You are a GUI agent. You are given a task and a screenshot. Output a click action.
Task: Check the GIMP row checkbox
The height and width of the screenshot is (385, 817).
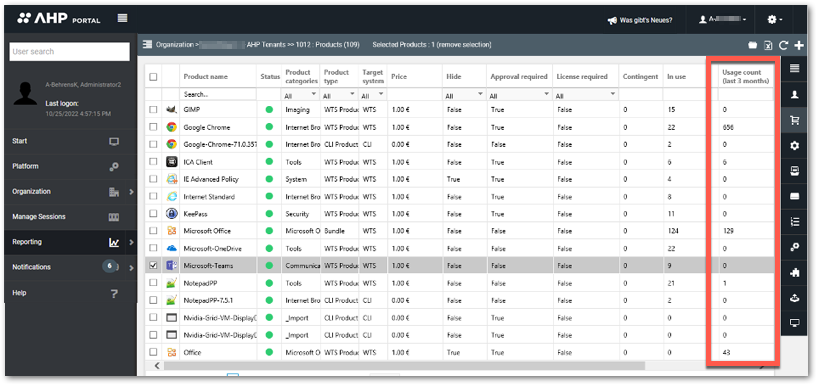153,110
